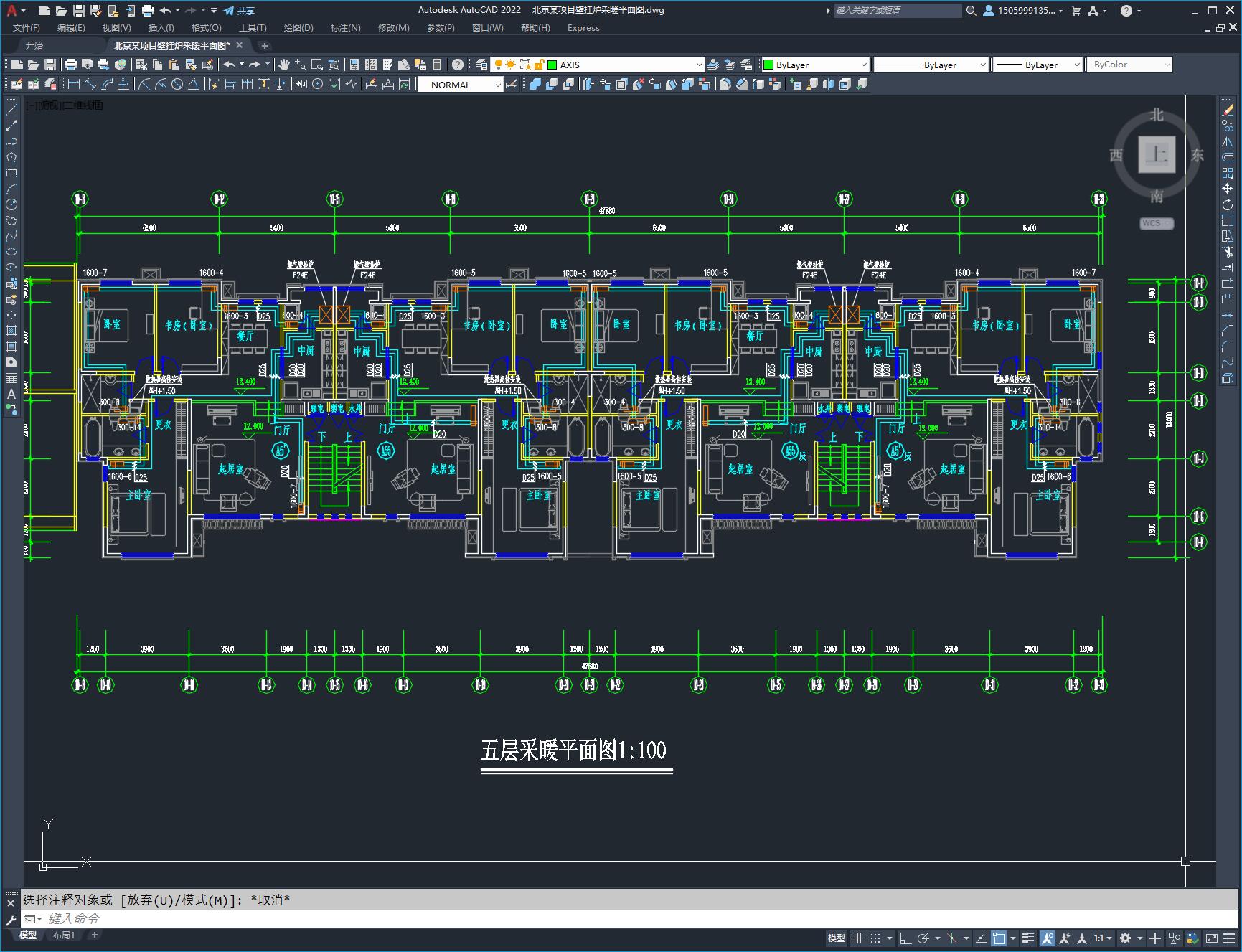Toggle lineweight display in the status bar

(x=1028, y=938)
